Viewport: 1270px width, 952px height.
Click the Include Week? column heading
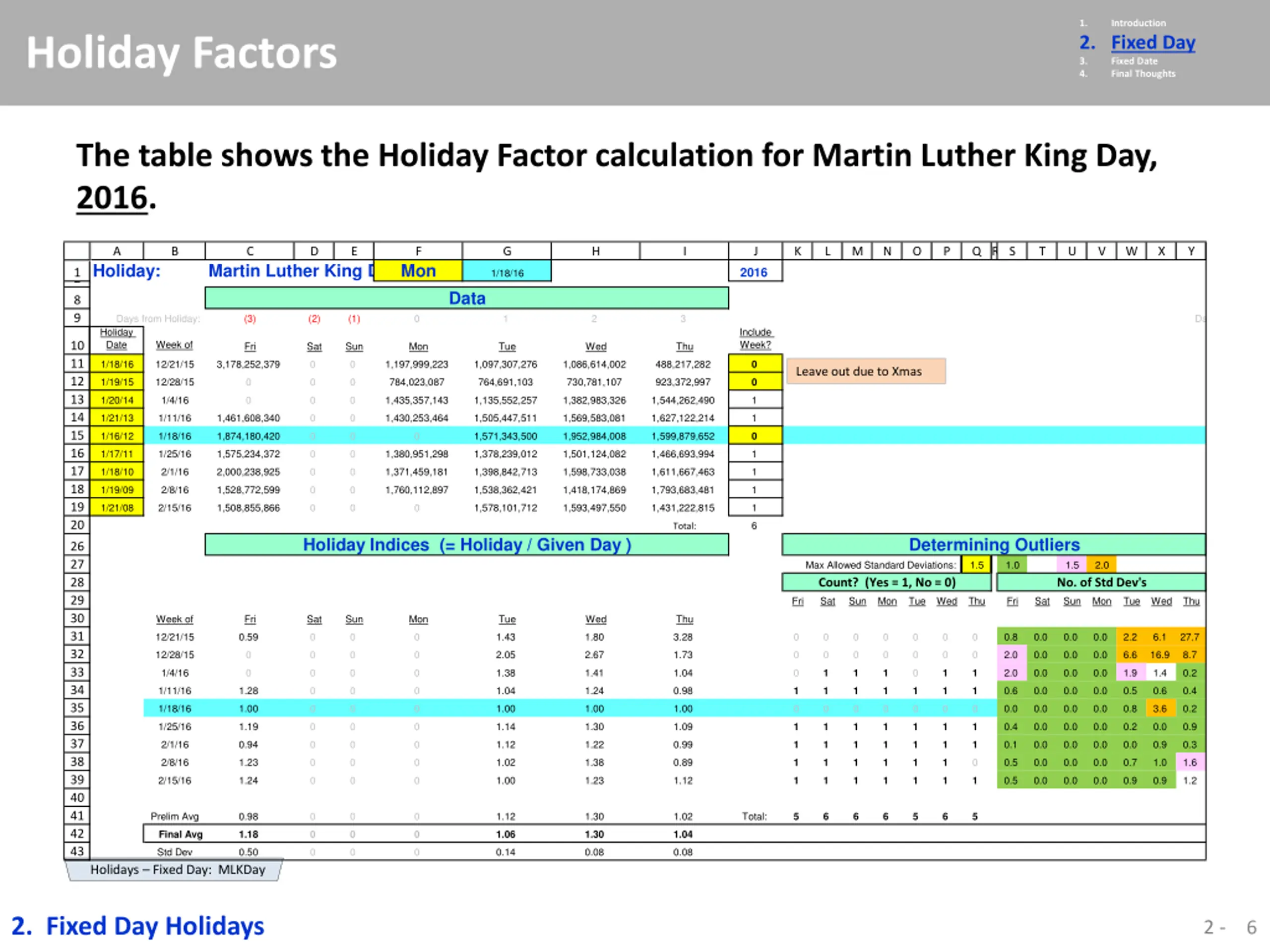[x=755, y=339]
